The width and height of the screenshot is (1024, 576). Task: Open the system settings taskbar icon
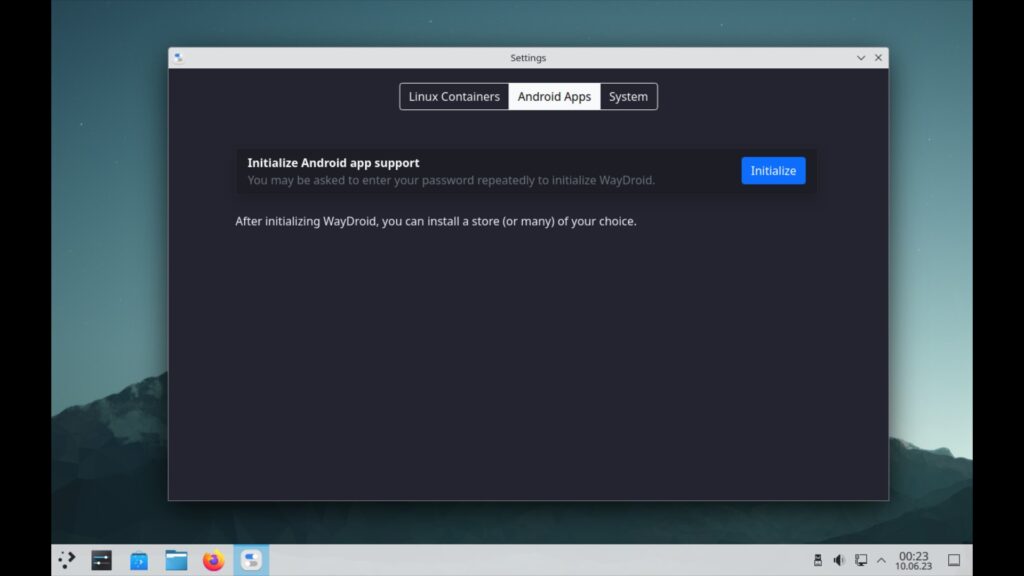tap(101, 560)
